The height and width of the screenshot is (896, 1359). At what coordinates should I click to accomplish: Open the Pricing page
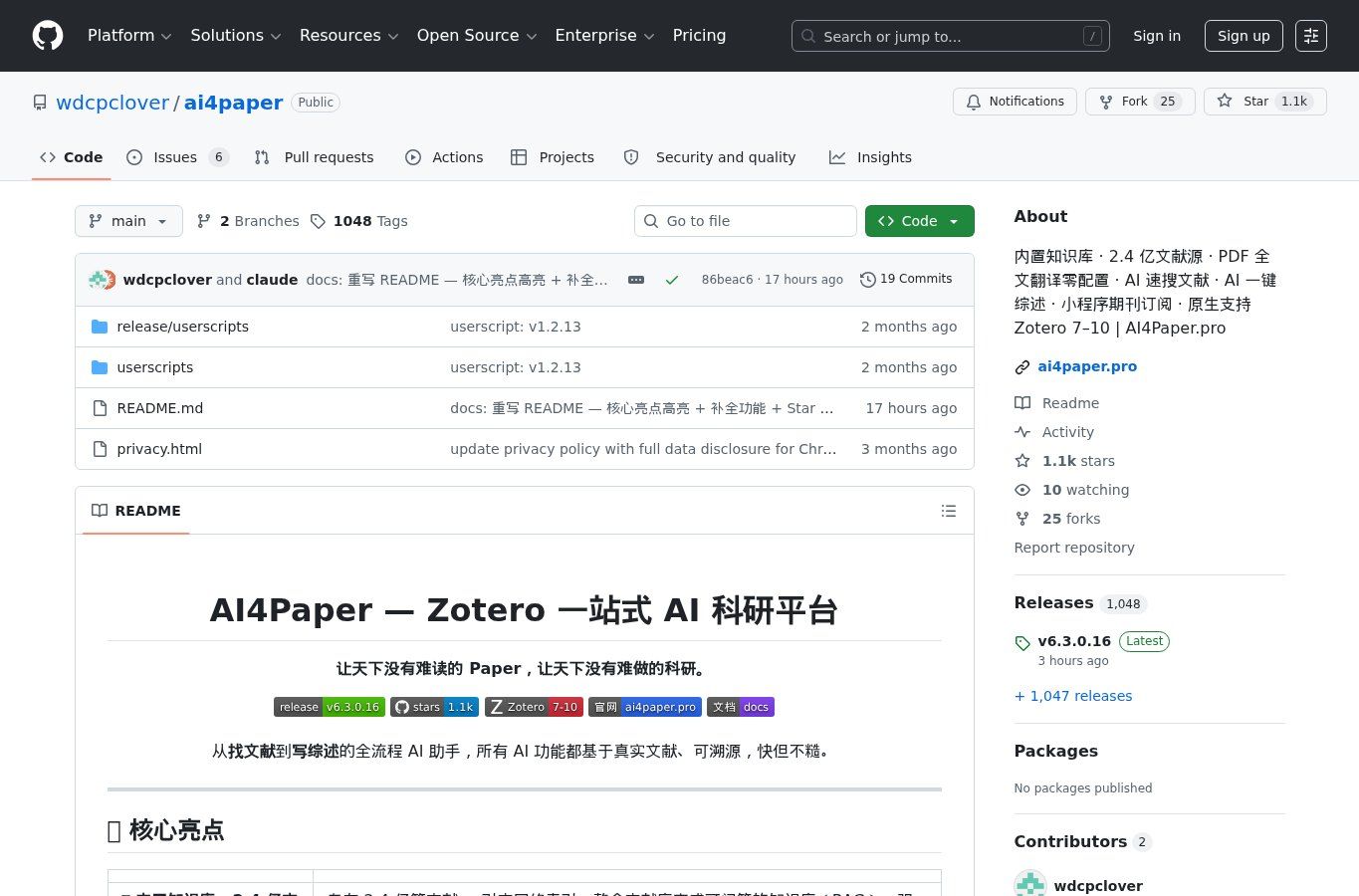[699, 36]
